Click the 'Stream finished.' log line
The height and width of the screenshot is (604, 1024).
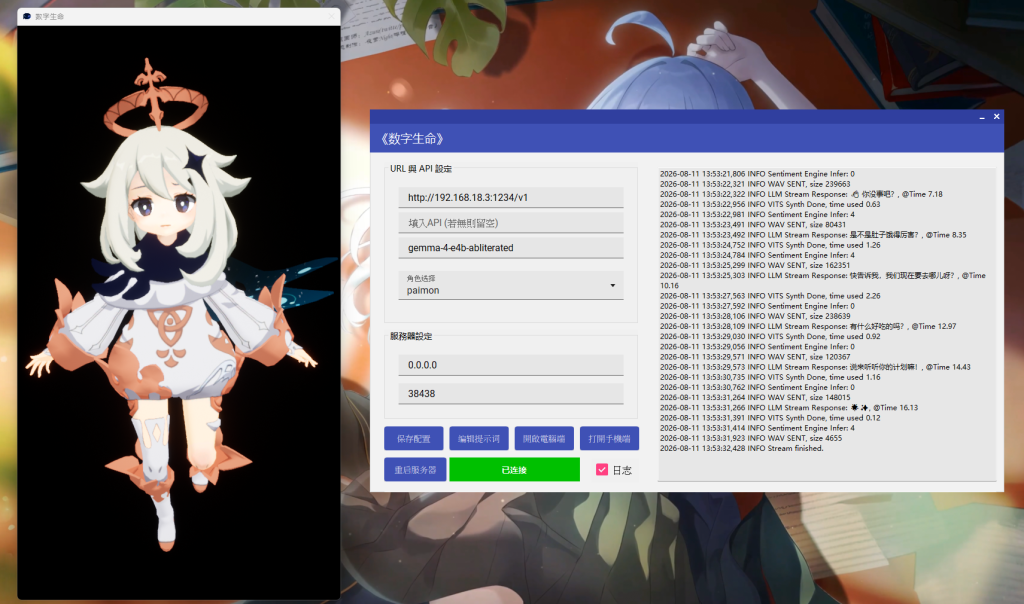click(741, 449)
